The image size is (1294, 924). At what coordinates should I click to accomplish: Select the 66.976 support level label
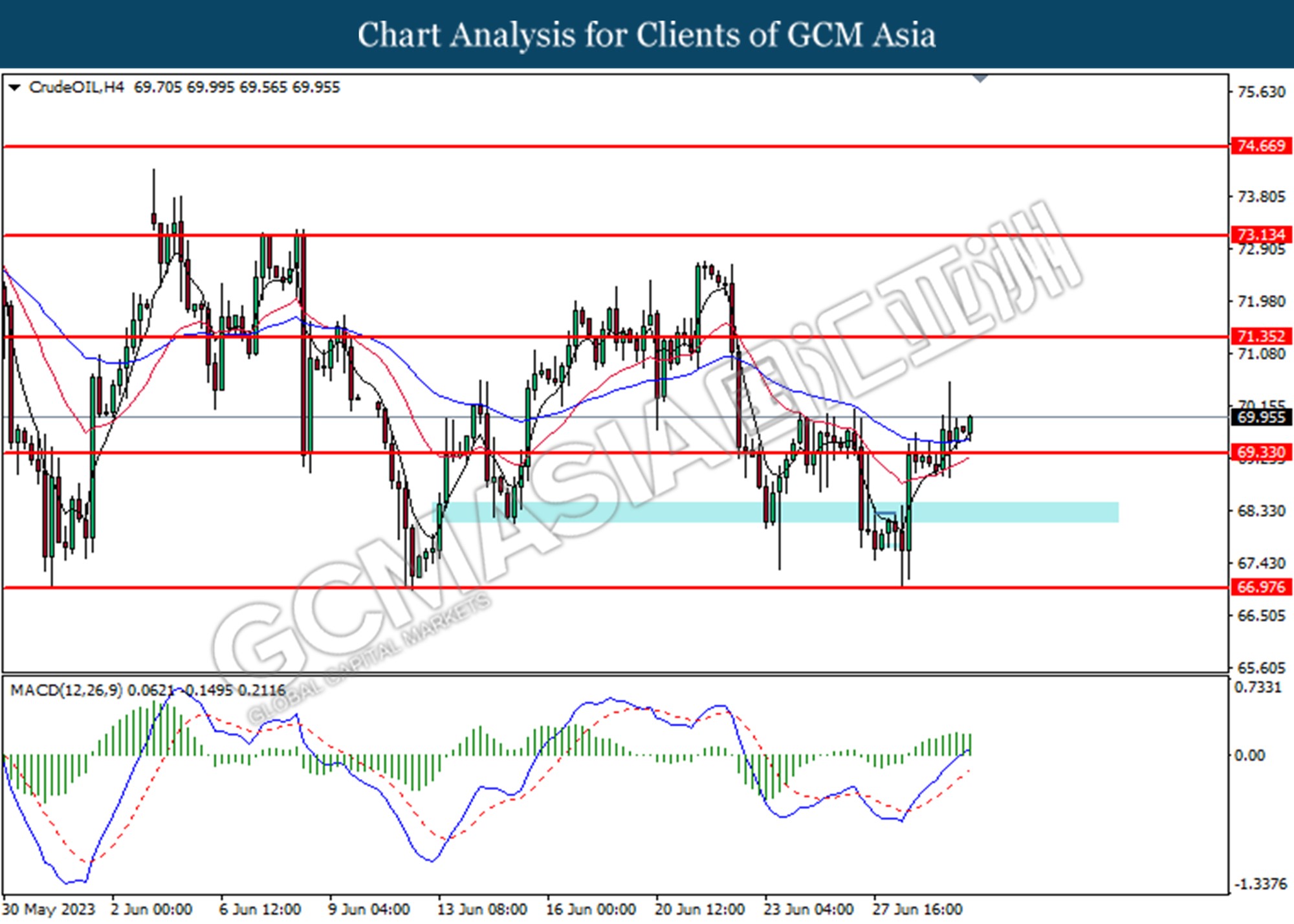(1260, 587)
